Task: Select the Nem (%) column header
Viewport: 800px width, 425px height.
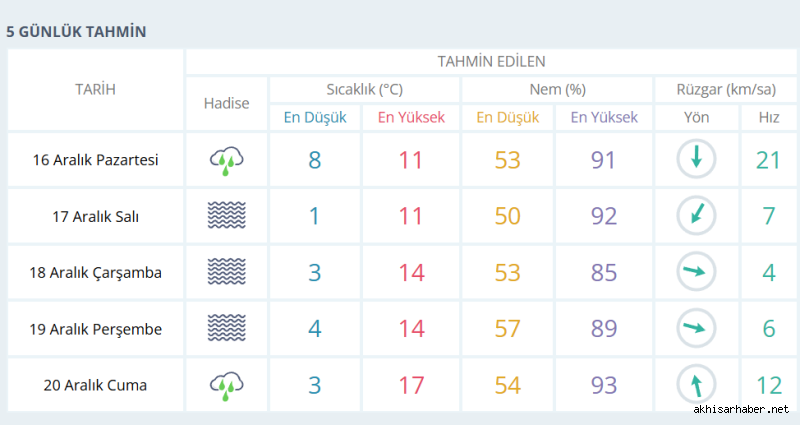Action: 557,90
